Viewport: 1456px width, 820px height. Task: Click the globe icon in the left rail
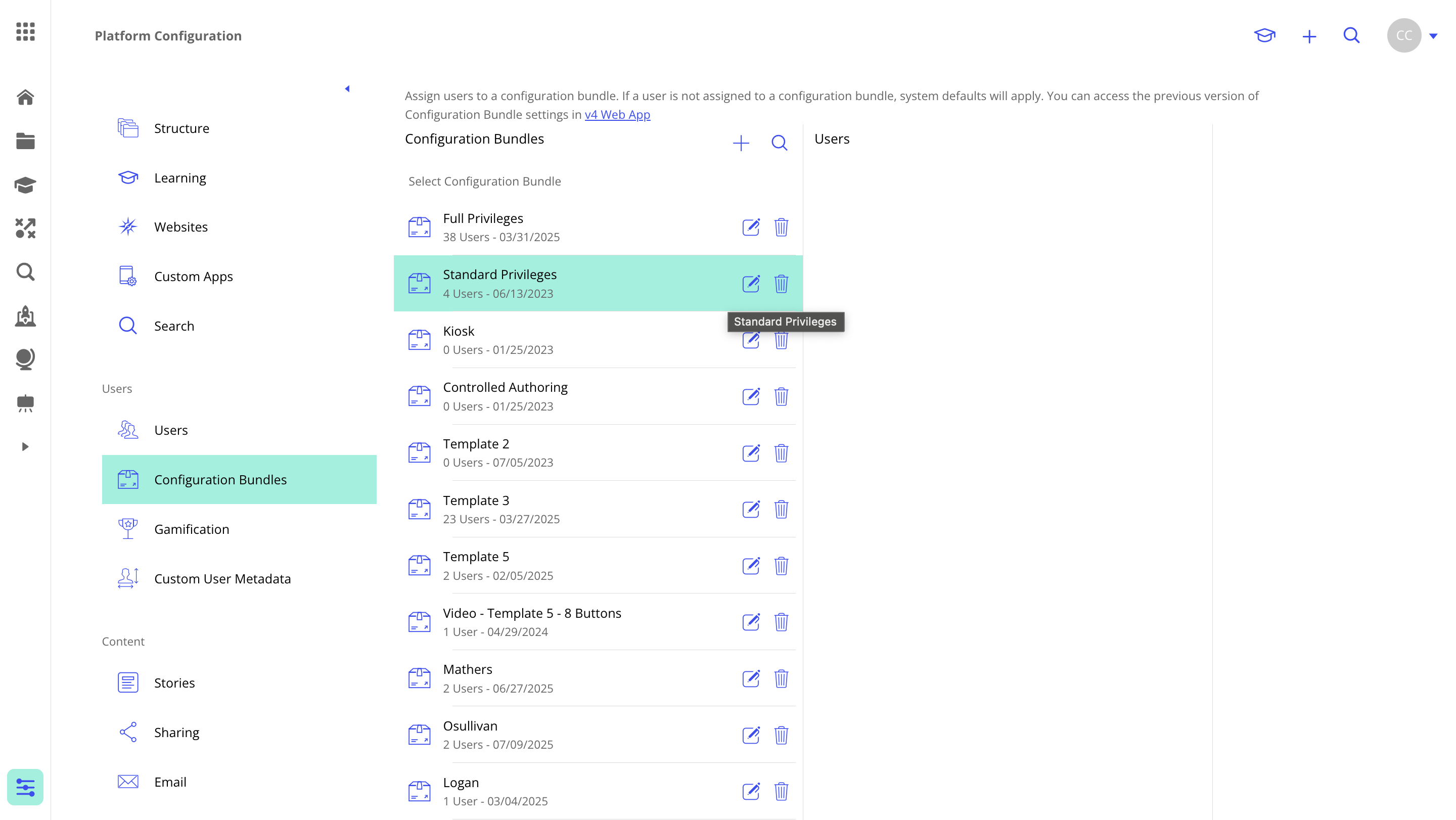(x=25, y=359)
